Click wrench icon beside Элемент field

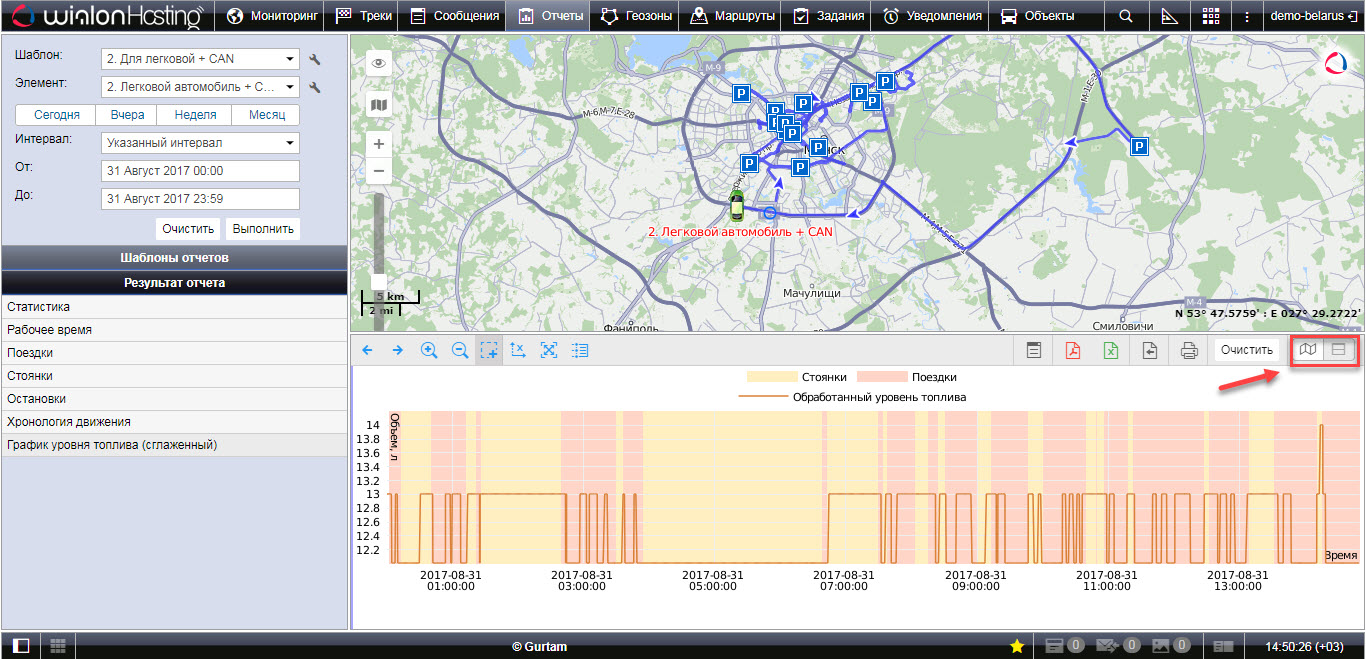point(315,88)
